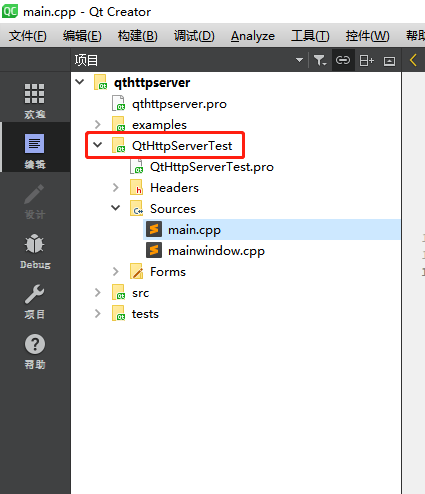Screen dimensions: 425x494
Task: Split the project pane
Action: click(366, 61)
